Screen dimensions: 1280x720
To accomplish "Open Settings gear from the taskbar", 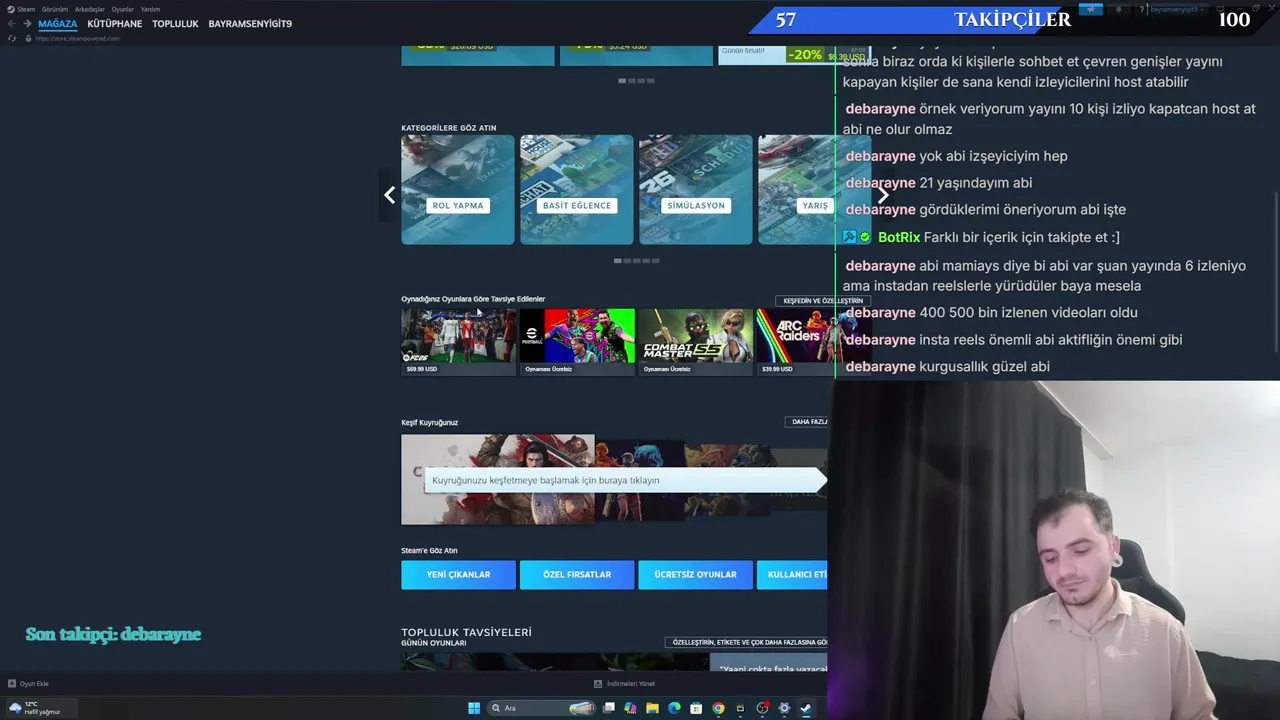I will click(x=784, y=708).
